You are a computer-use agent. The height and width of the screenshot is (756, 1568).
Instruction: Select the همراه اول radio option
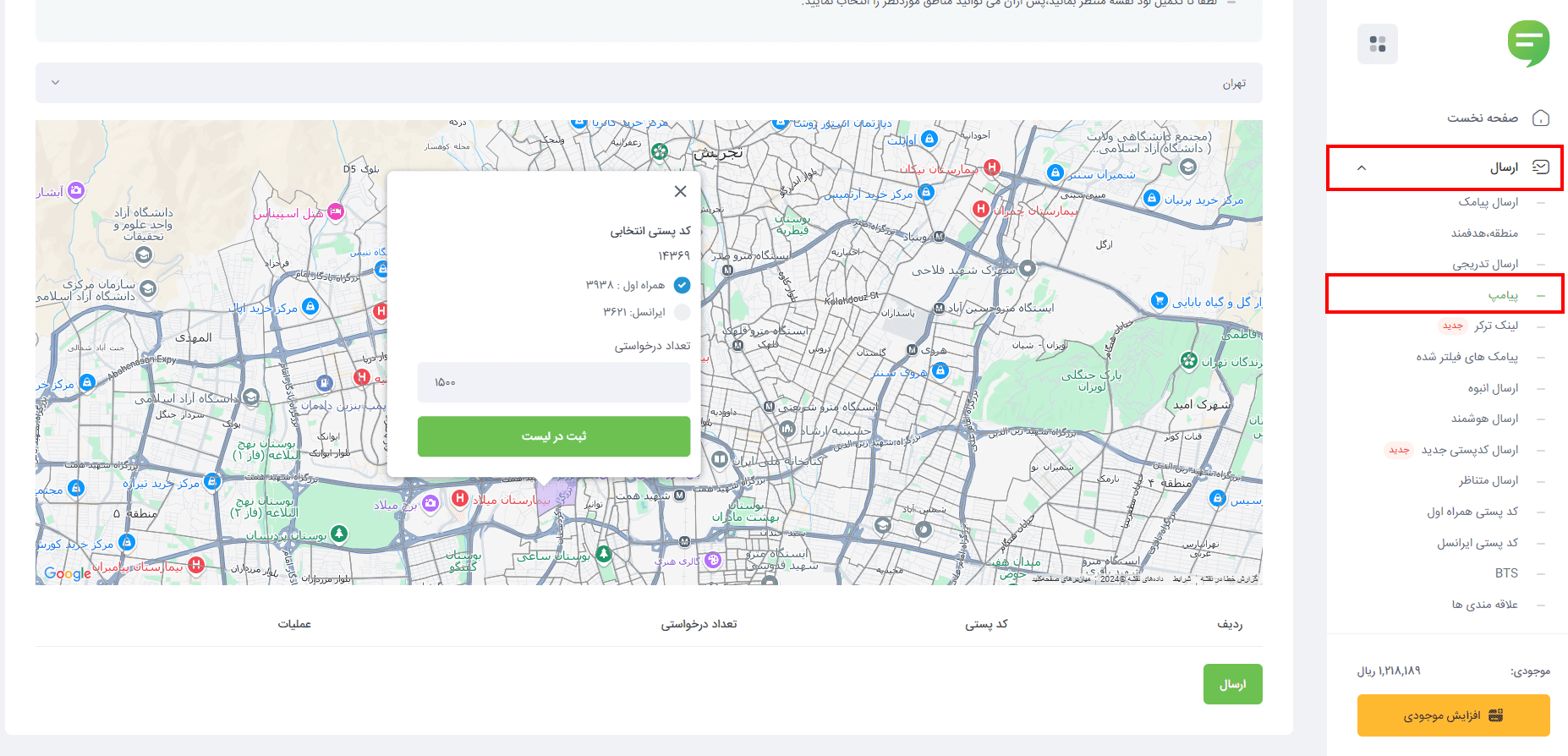pos(682,285)
